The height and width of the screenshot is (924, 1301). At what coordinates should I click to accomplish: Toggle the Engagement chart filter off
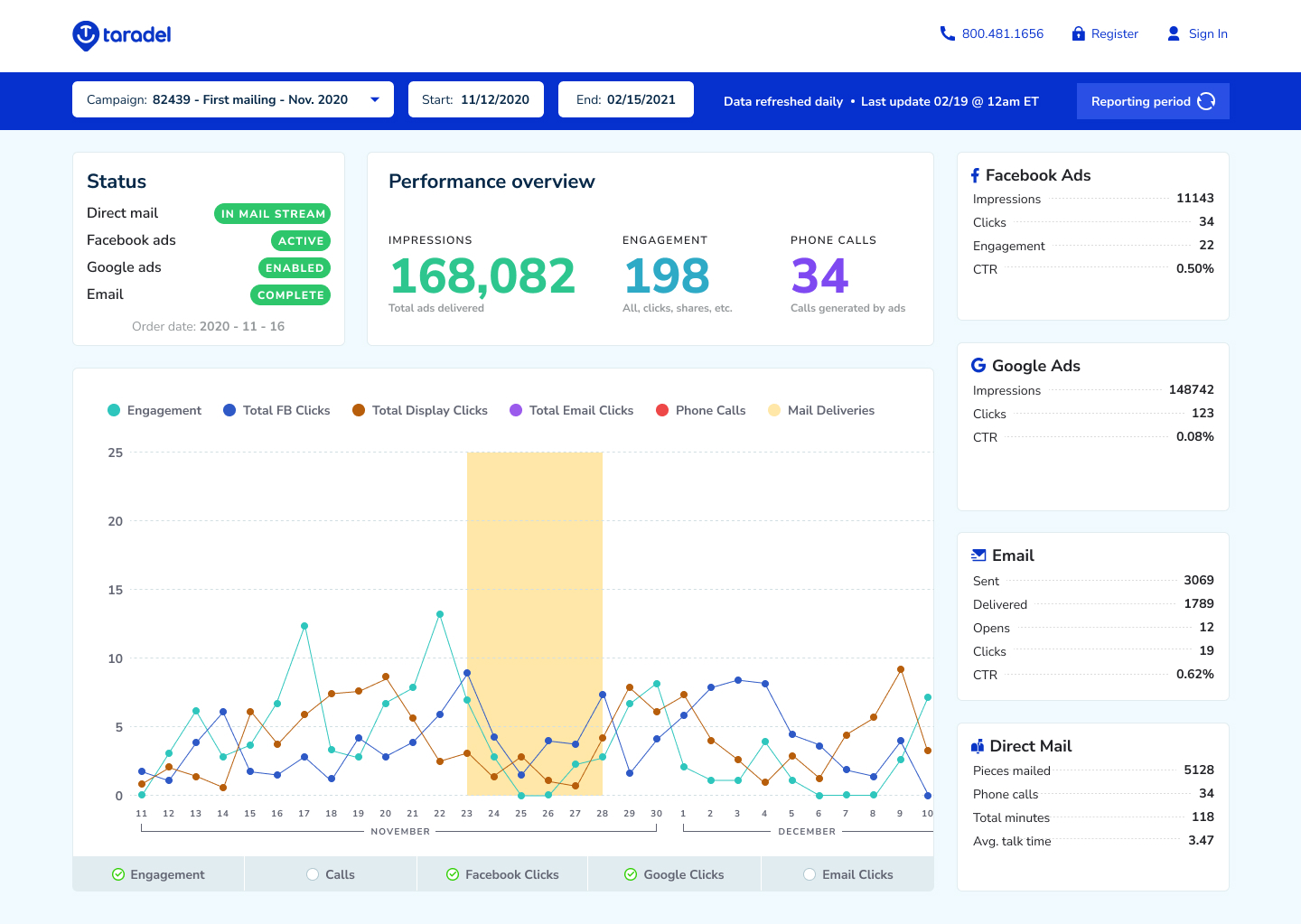point(158,874)
